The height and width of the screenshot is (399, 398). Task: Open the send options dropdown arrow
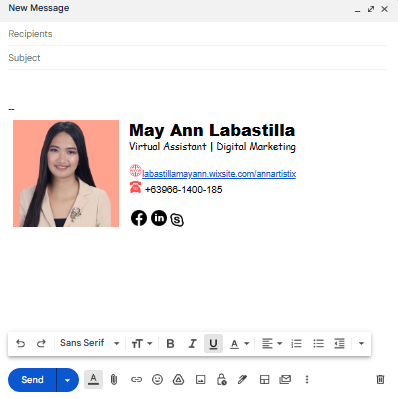(x=68, y=380)
